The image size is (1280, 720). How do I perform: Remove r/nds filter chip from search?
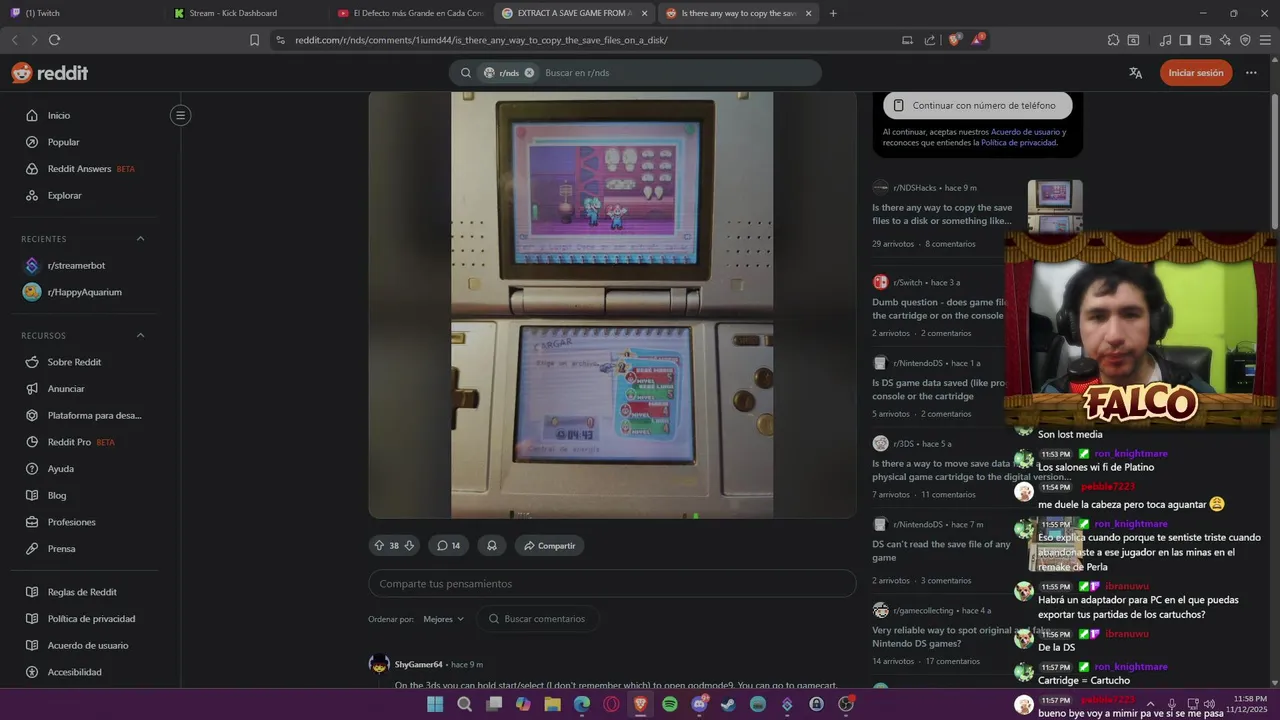pyautogui.click(x=529, y=73)
